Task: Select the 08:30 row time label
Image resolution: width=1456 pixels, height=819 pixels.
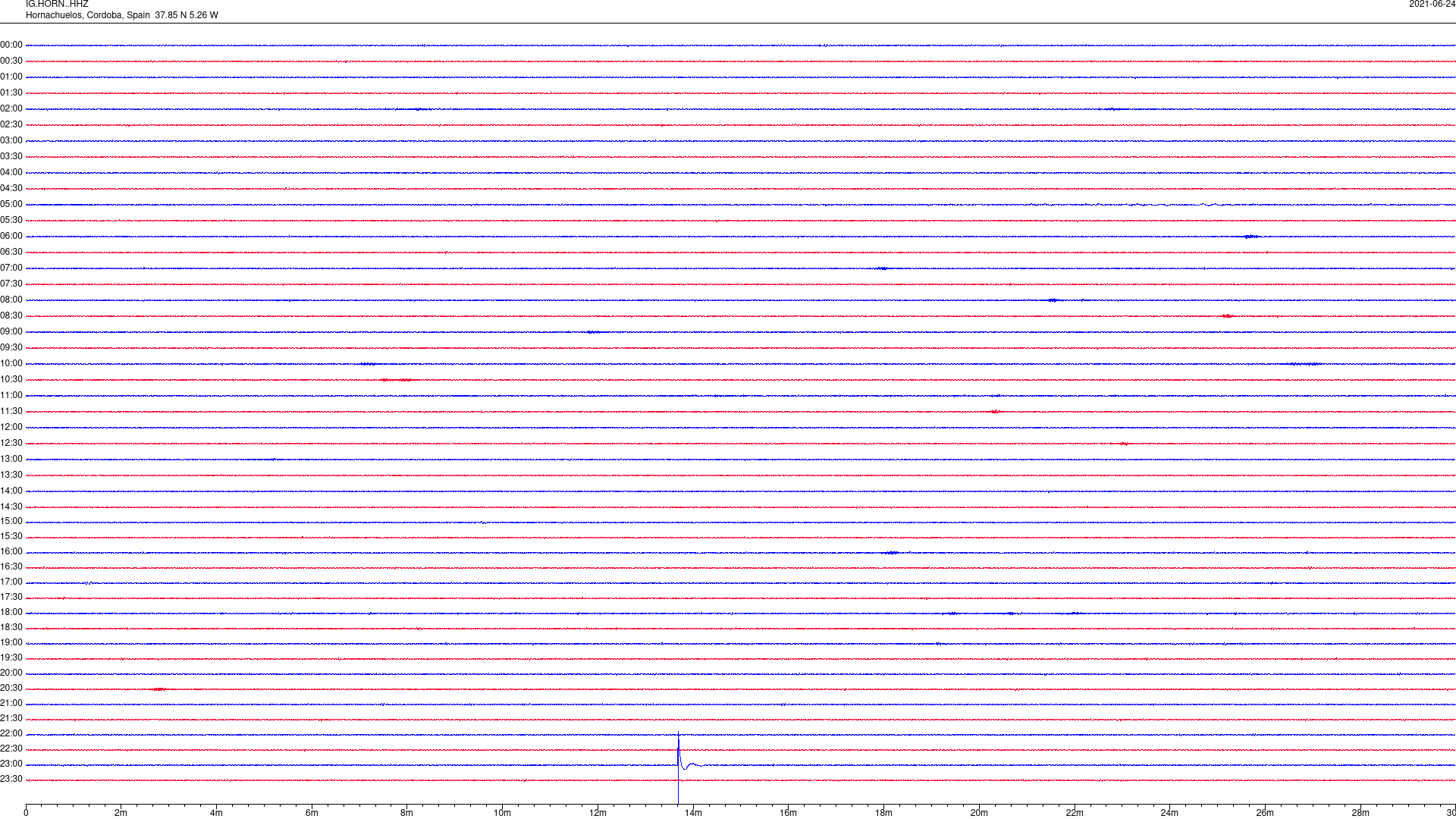Action: [11, 315]
